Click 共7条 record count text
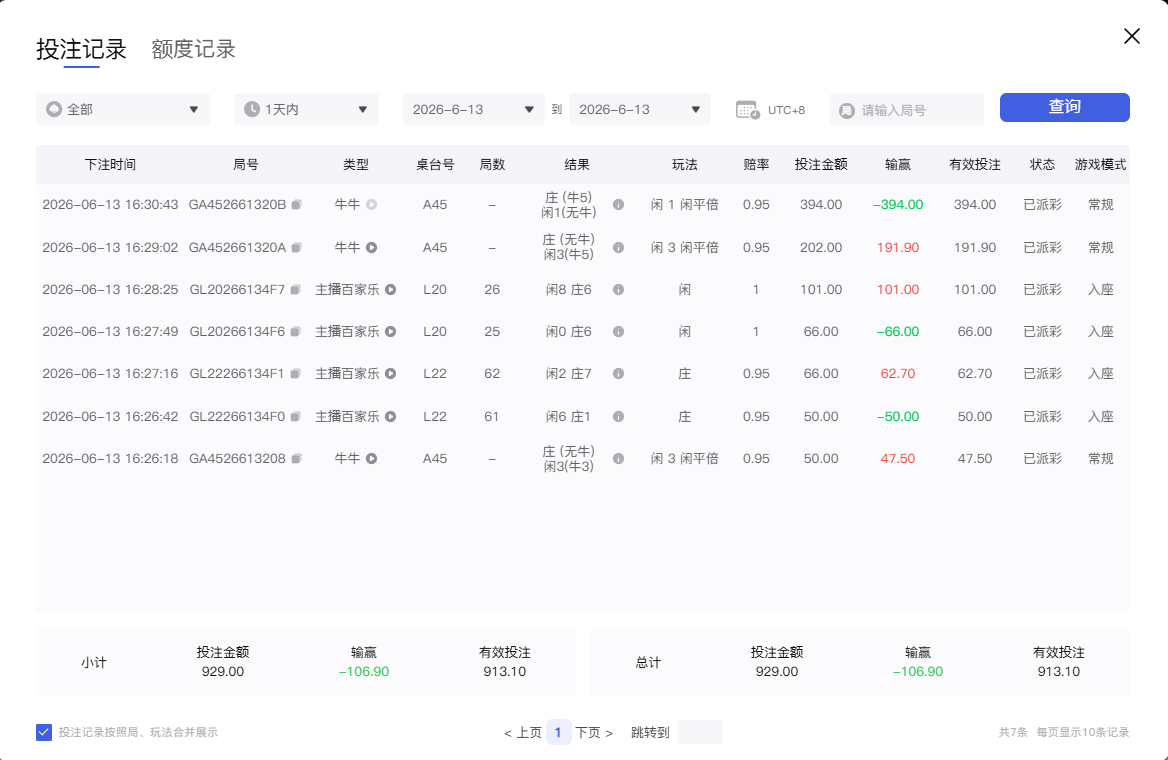 coord(1013,732)
